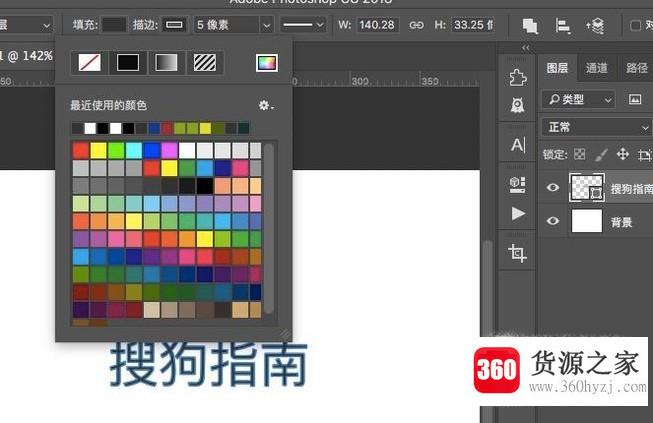Switch to the 通道 tab

point(596,68)
